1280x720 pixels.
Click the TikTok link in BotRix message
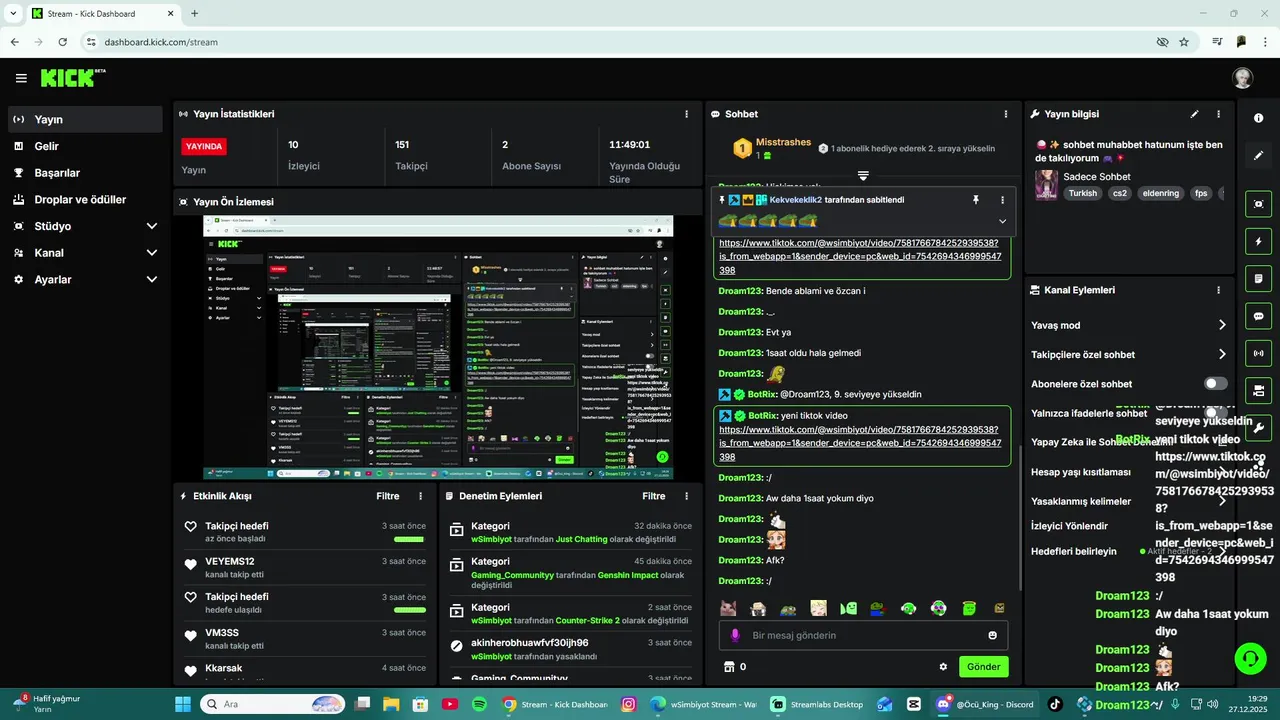[860, 443]
